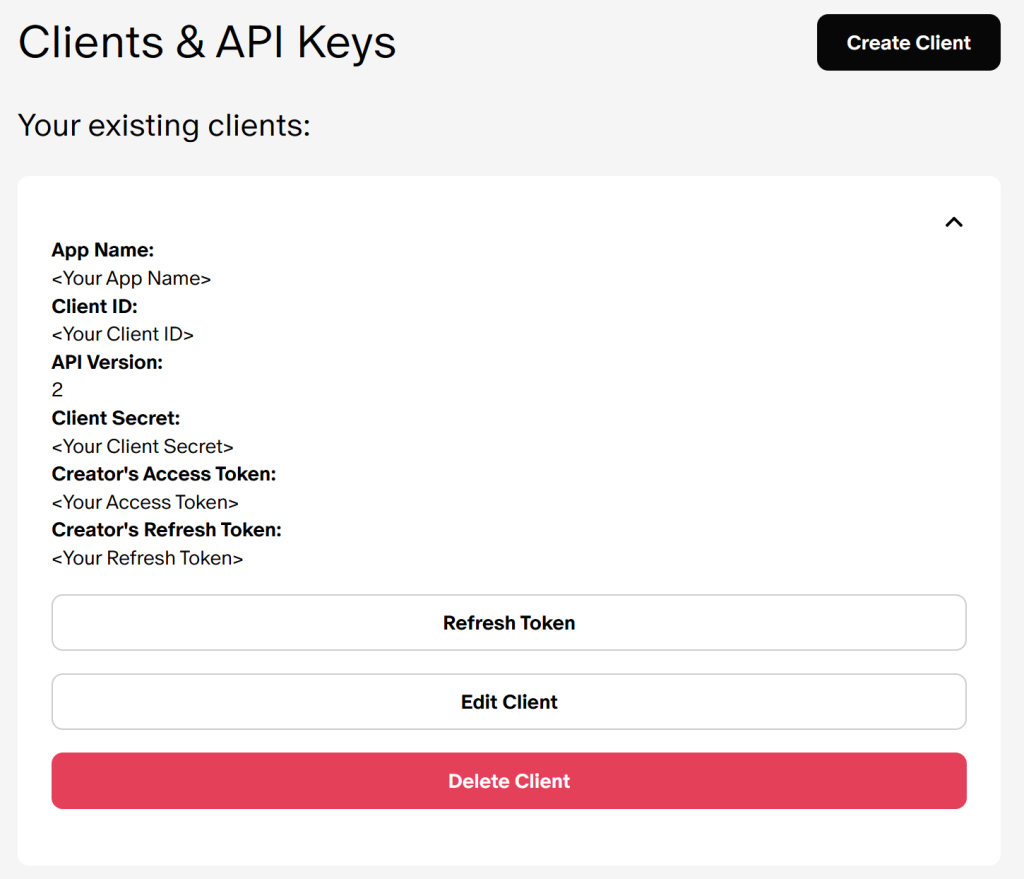
Task: Select the <Your Client Secret> value
Action: coord(142,446)
